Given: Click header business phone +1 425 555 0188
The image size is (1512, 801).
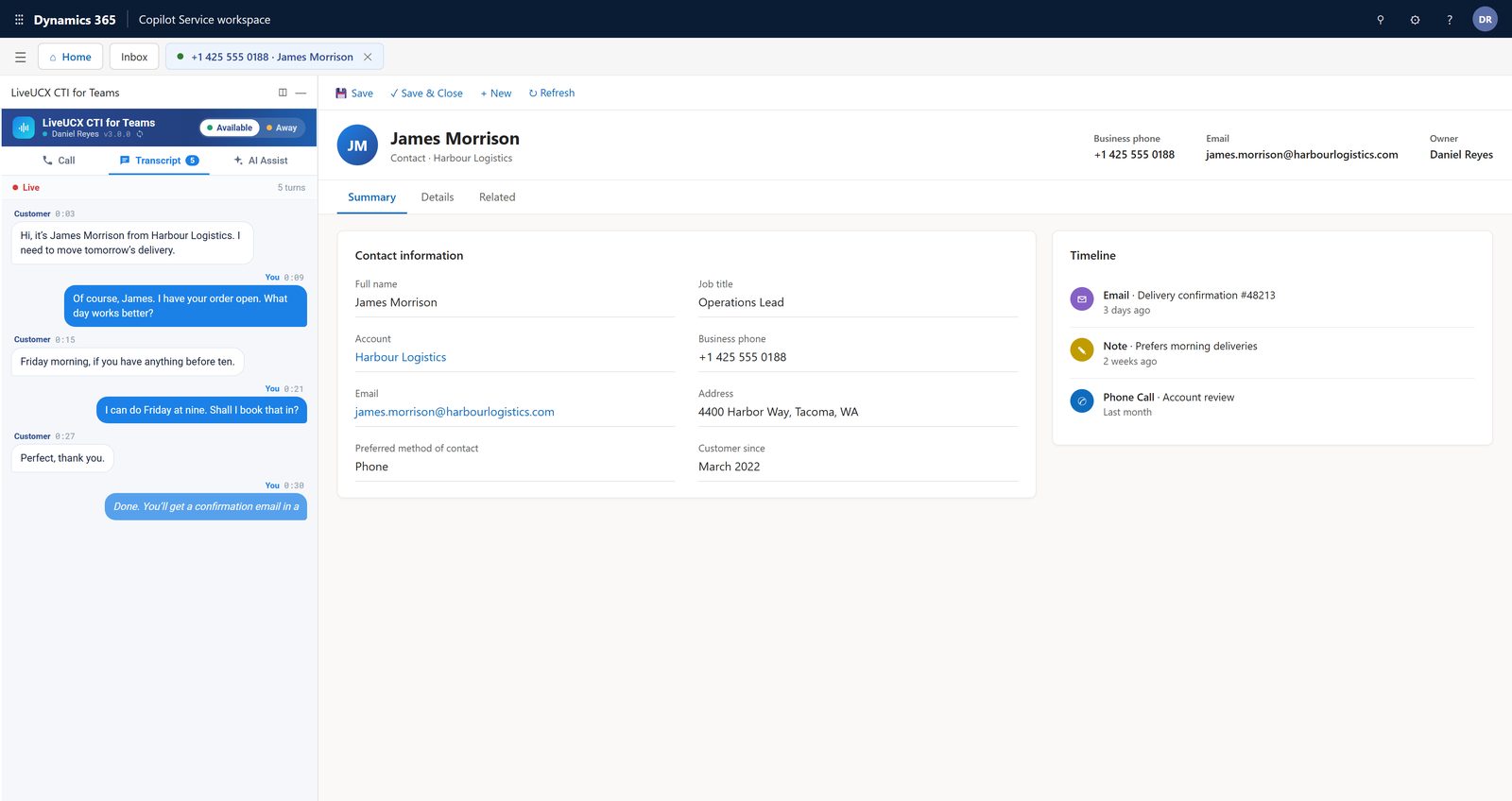Looking at the screenshot, I should (1134, 155).
